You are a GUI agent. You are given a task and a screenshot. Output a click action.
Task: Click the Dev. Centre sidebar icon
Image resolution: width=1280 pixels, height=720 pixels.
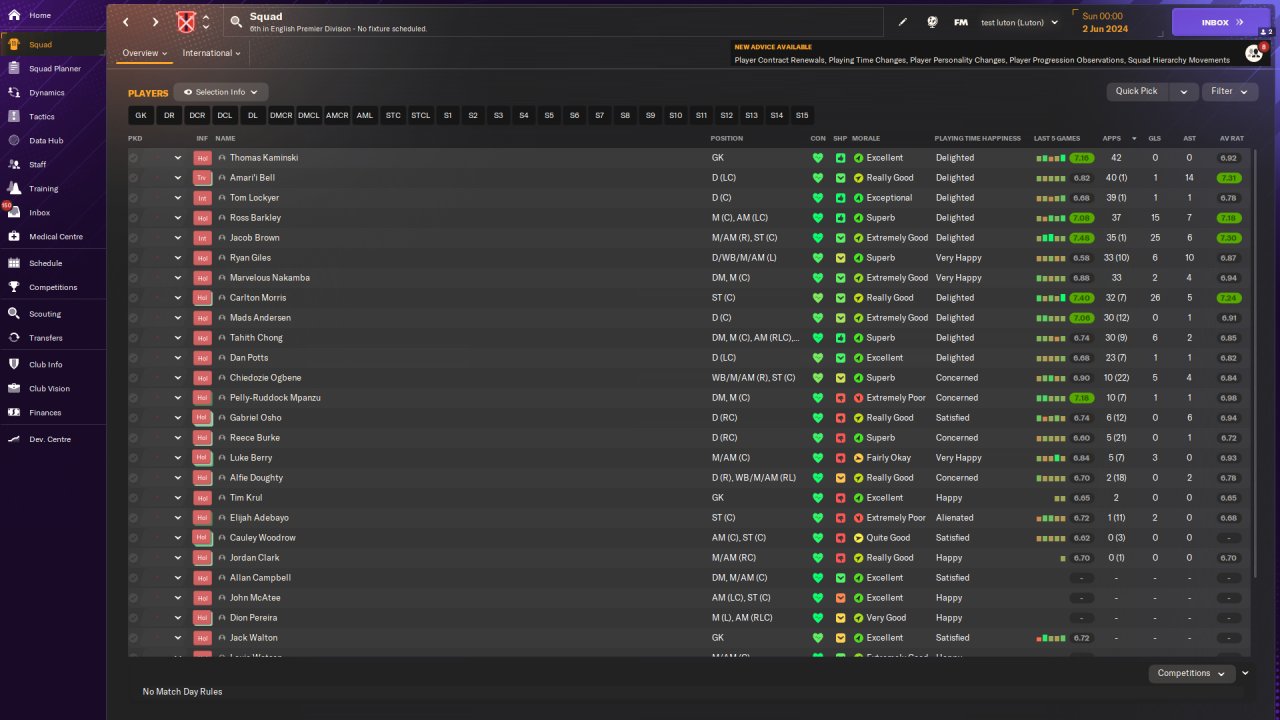pyautogui.click(x=14, y=440)
